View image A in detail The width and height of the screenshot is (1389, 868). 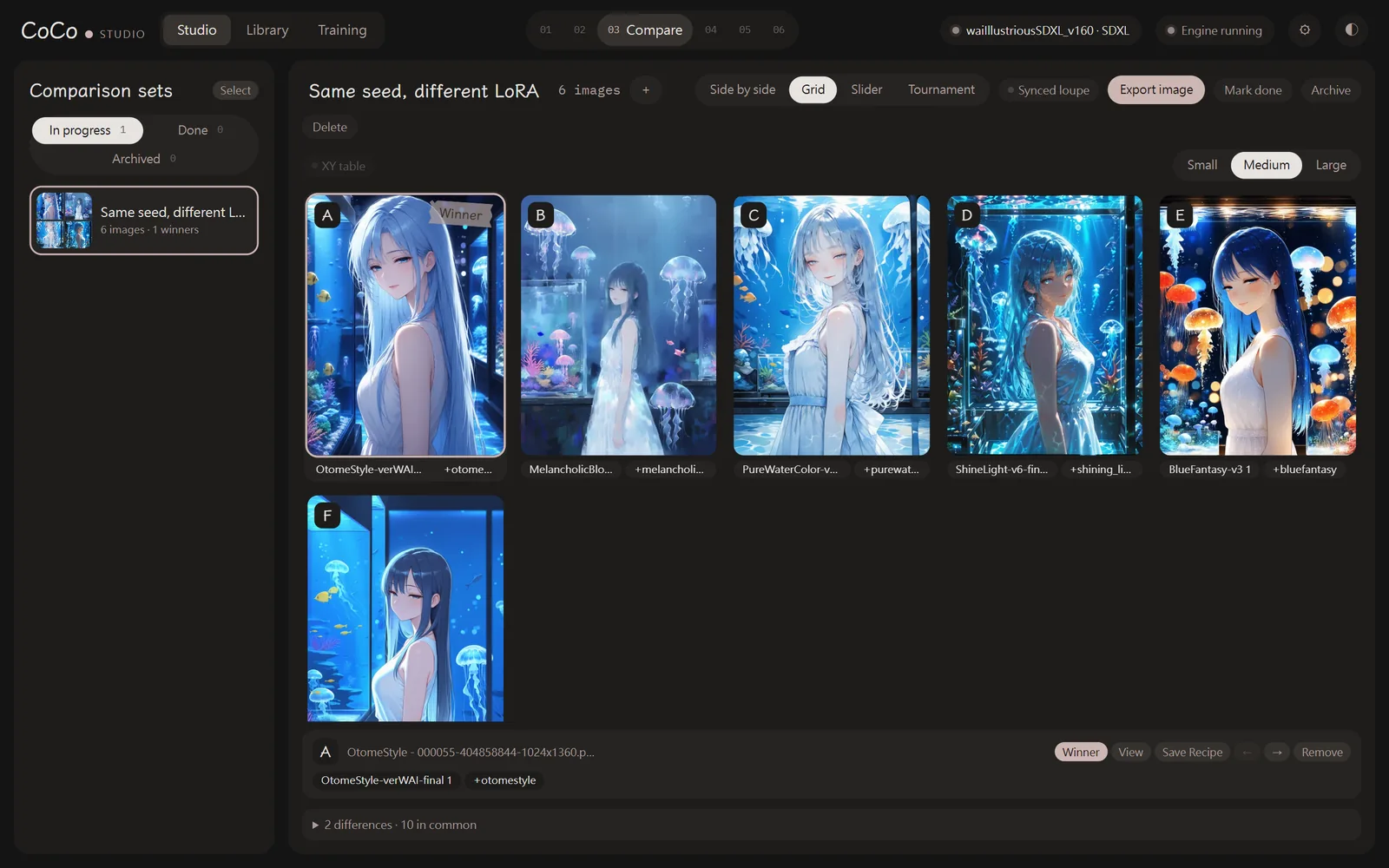pos(1130,752)
